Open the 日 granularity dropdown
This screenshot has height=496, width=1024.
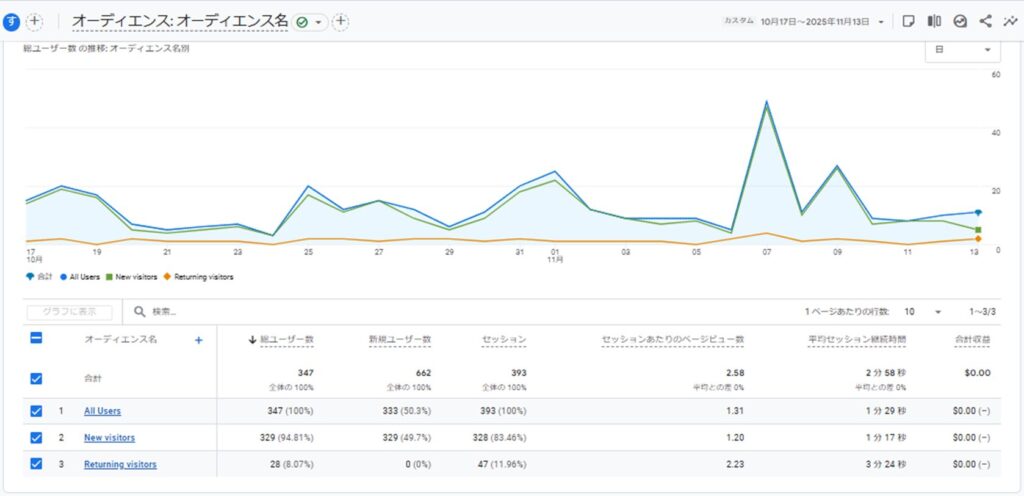963,50
